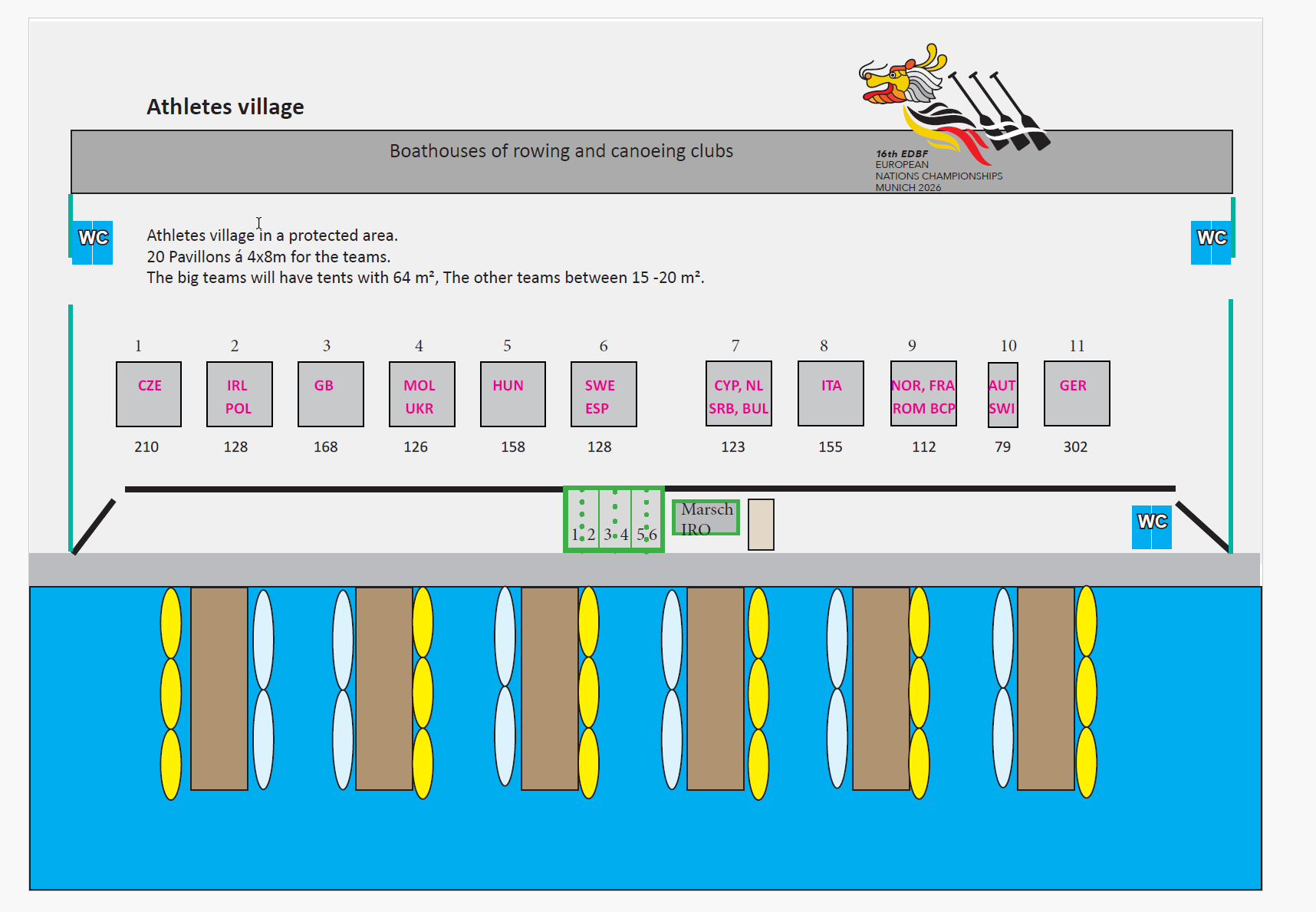
Task: Click the Marsch IRO green box
Action: coord(706,518)
